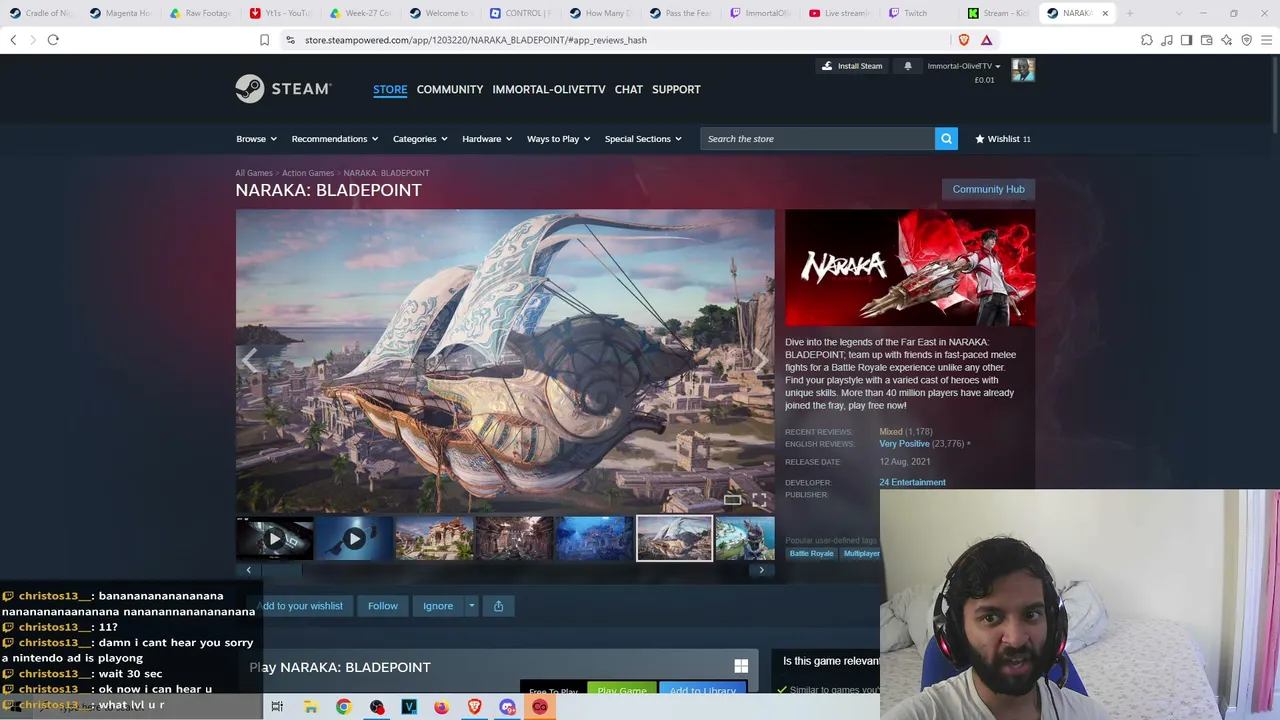Image resolution: width=1280 pixels, height=720 pixels.
Task: Open the Special Sections dropdown
Action: click(x=643, y=139)
